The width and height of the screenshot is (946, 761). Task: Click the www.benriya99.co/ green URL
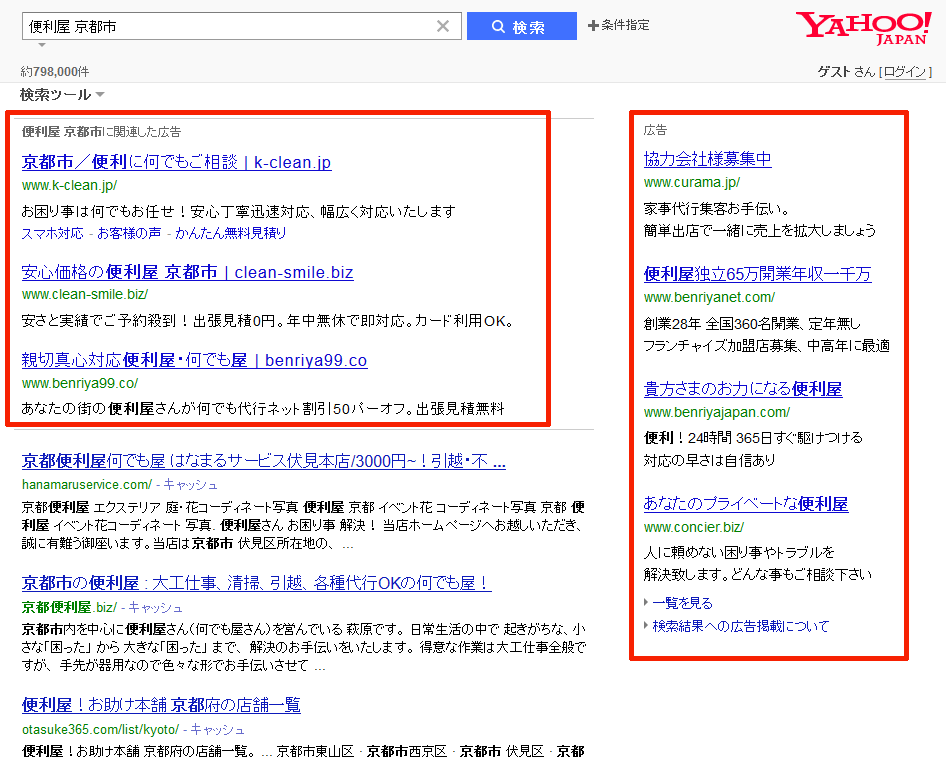pos(80,383)
